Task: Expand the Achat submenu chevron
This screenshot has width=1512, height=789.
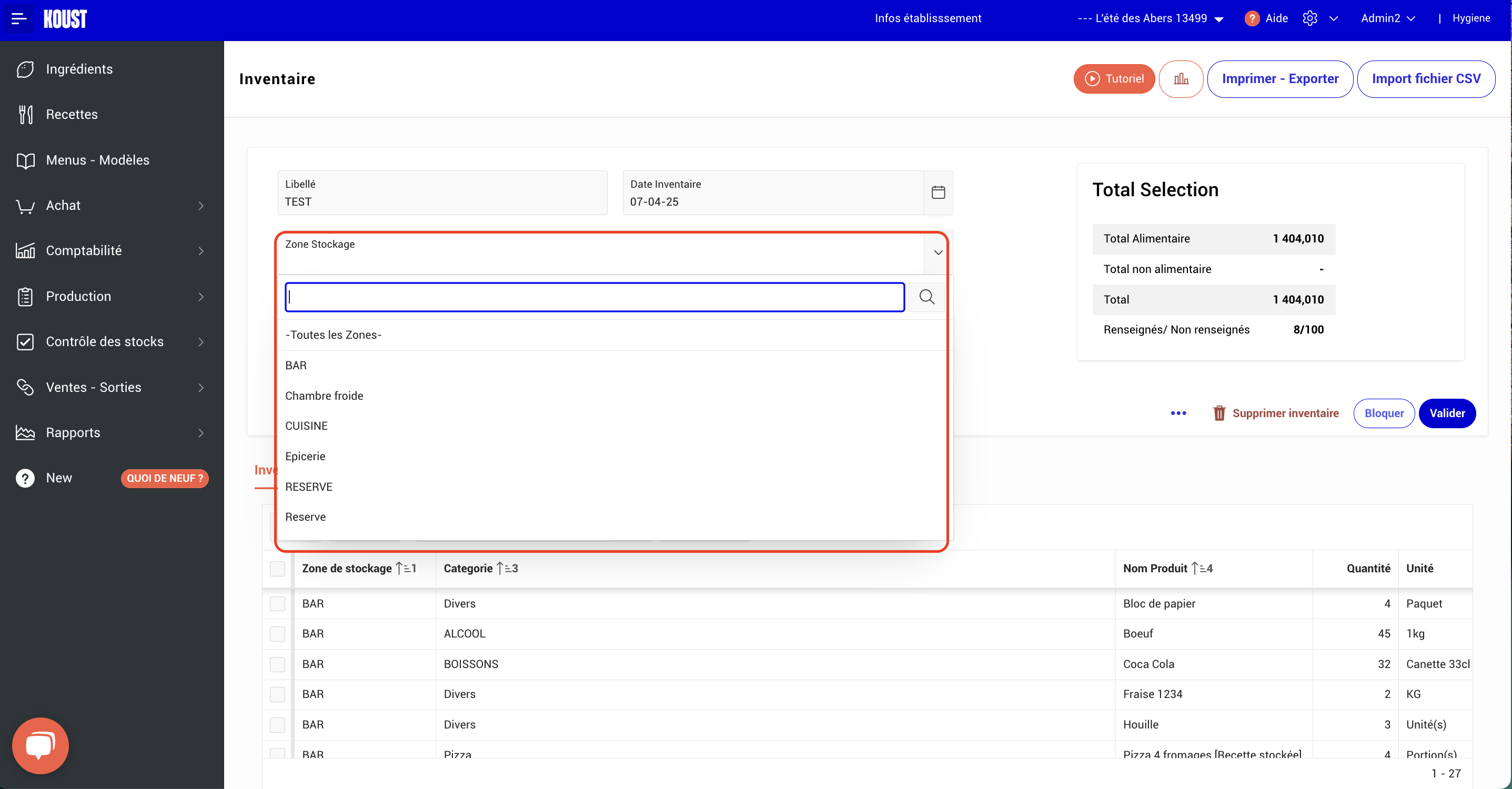Action: tap(201, 206)
